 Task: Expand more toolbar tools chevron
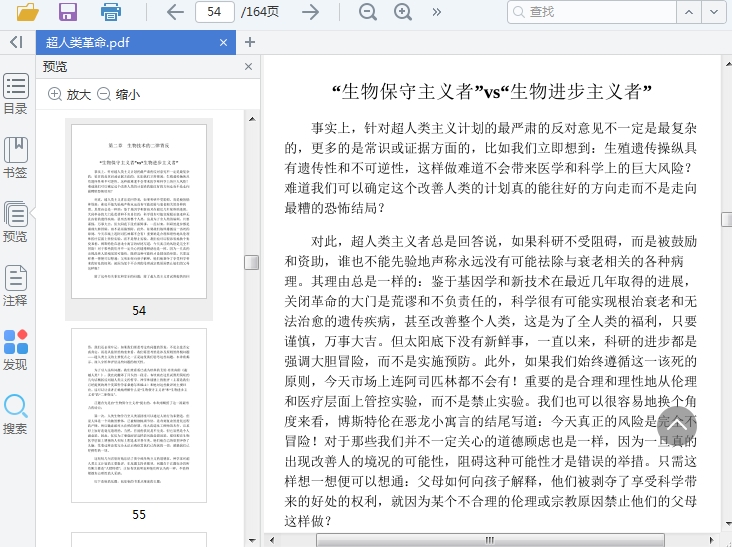(x=437, y=12)
